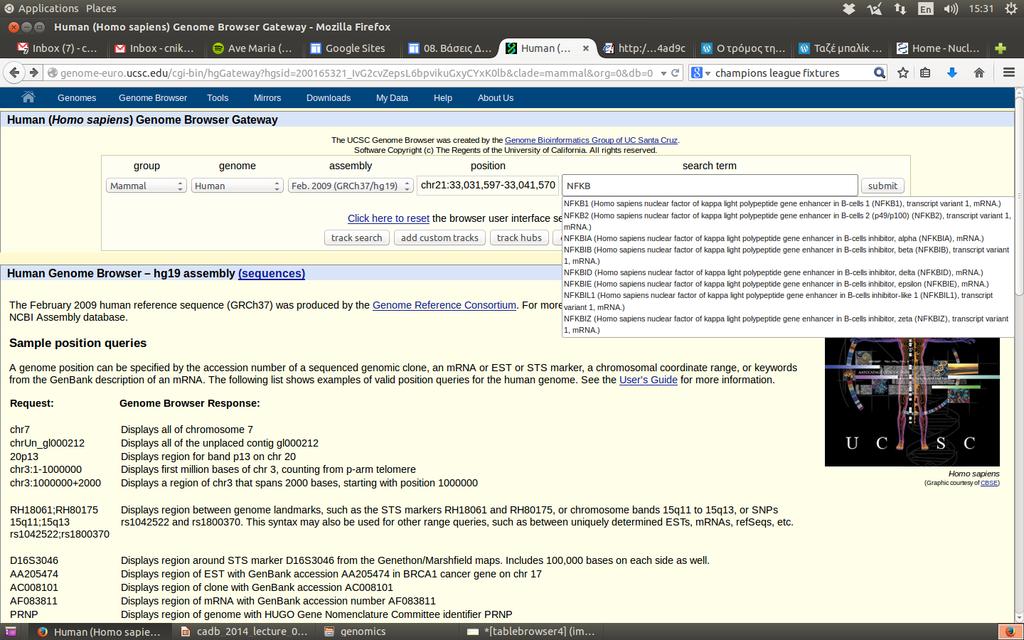Viewport: 1024px width, 640px height.
Task: Open the Genomes menu
Action: point(76,98)
